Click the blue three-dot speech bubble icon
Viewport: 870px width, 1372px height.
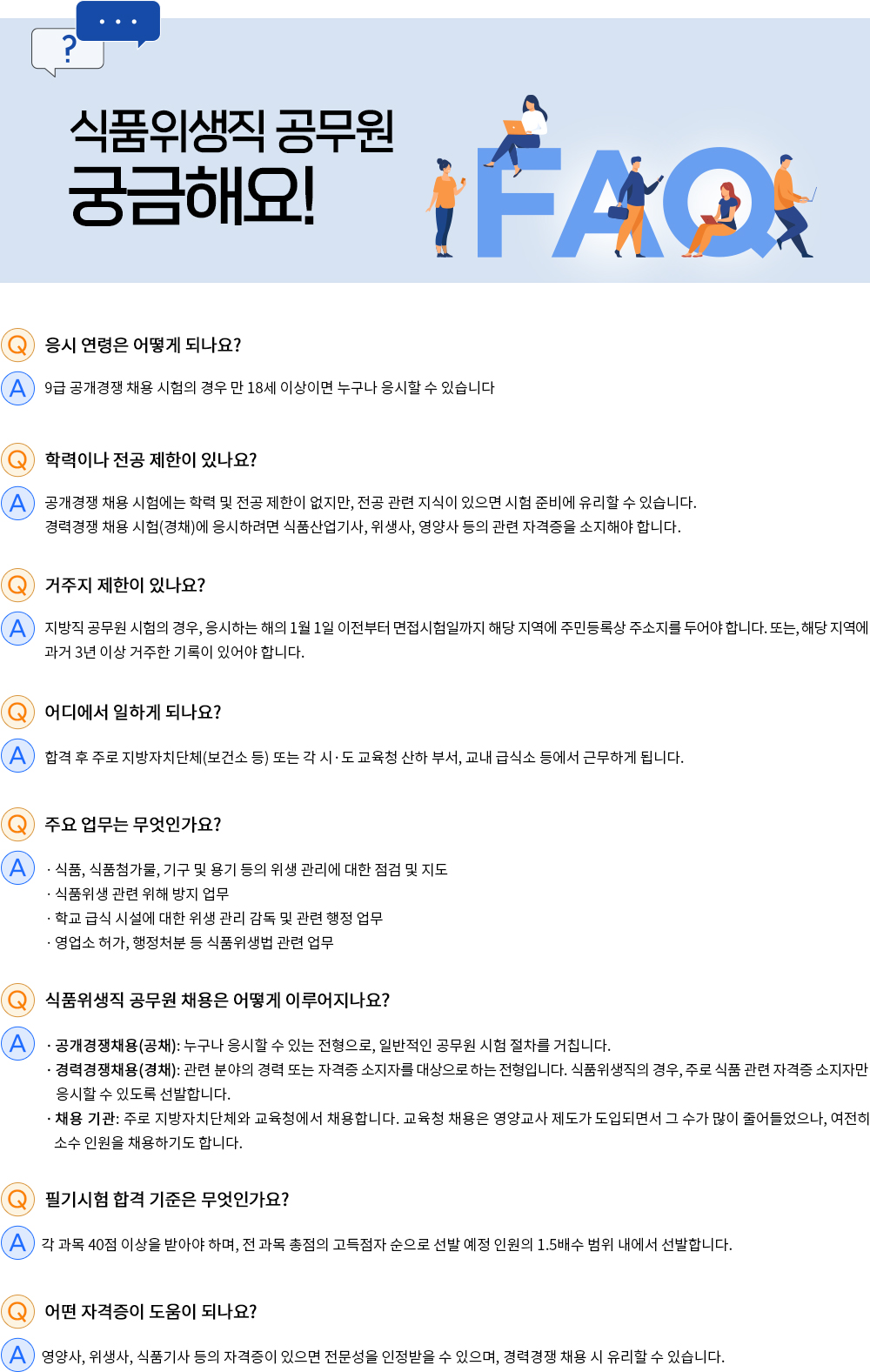coord(118,23)
